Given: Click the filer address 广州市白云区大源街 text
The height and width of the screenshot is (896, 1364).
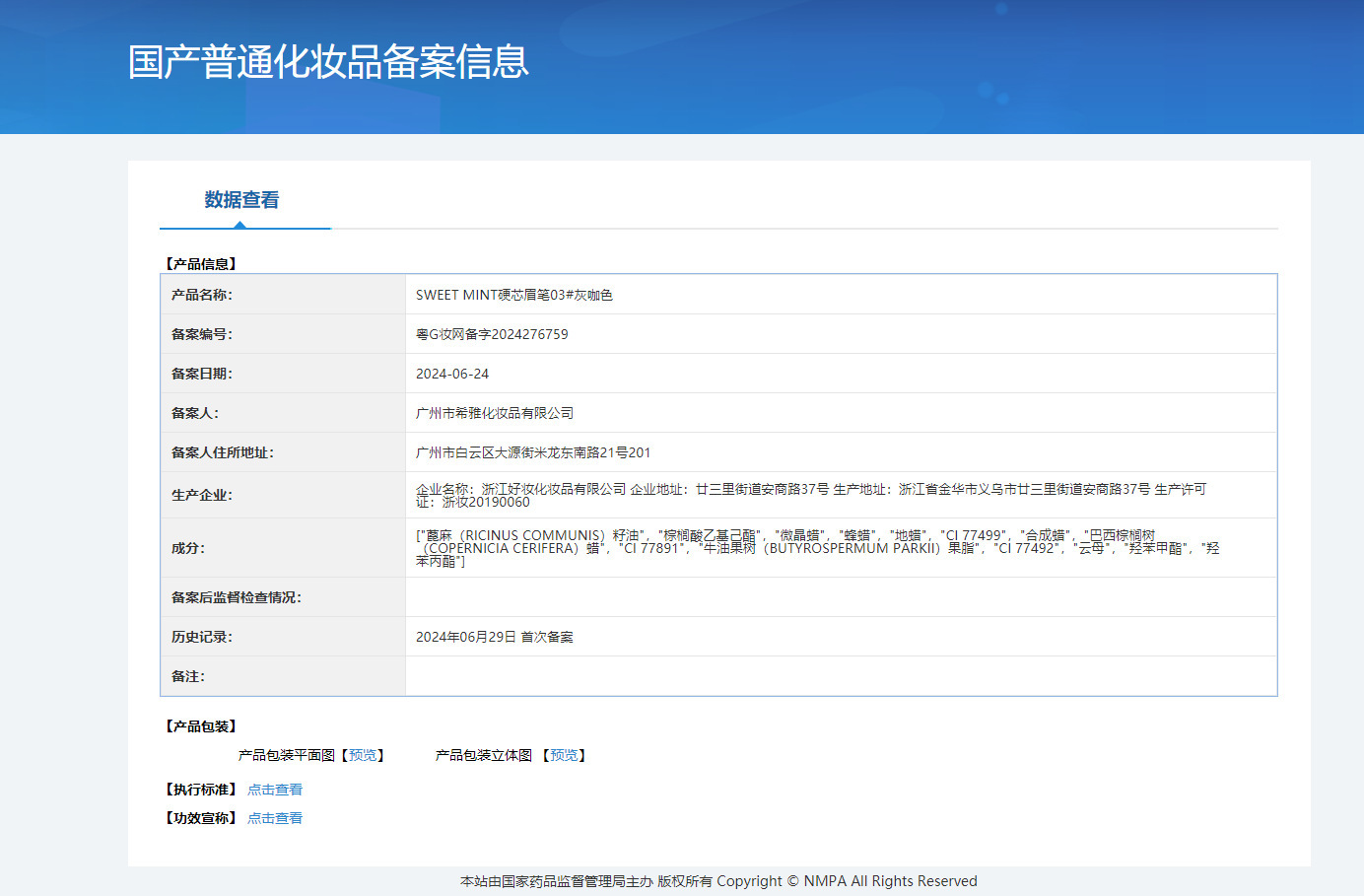Looking at the screenshot, I should point(533,452).
